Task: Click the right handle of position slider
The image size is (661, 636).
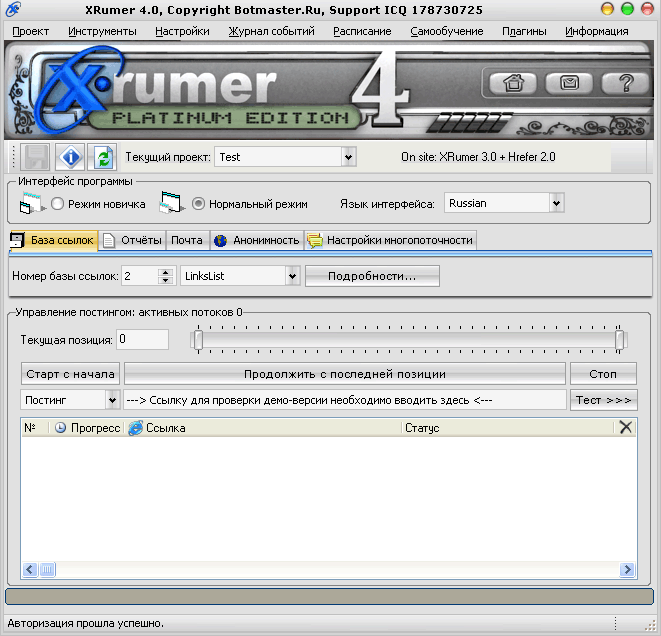Action: click(x=619, y=340)
